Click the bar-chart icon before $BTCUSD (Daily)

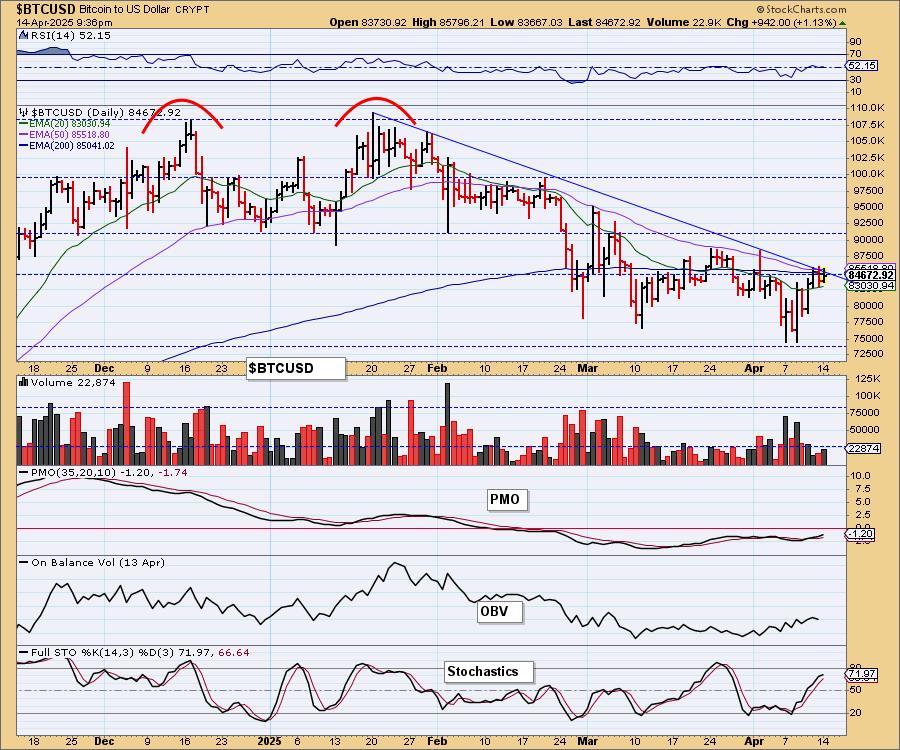(x=24, y=112)
